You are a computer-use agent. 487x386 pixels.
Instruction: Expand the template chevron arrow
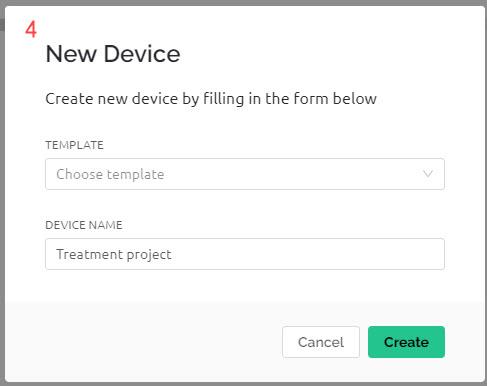tap(428, 174)
